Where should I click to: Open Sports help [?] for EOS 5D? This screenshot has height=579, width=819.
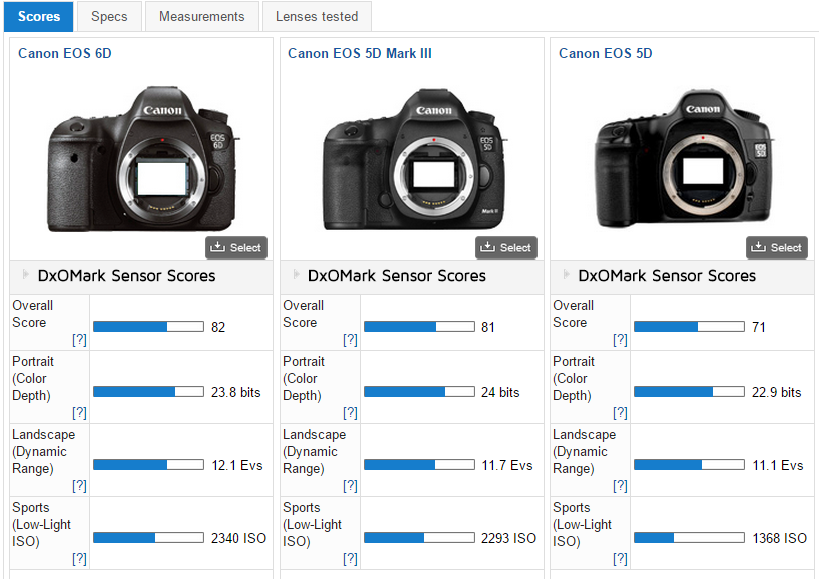(621, 559)
